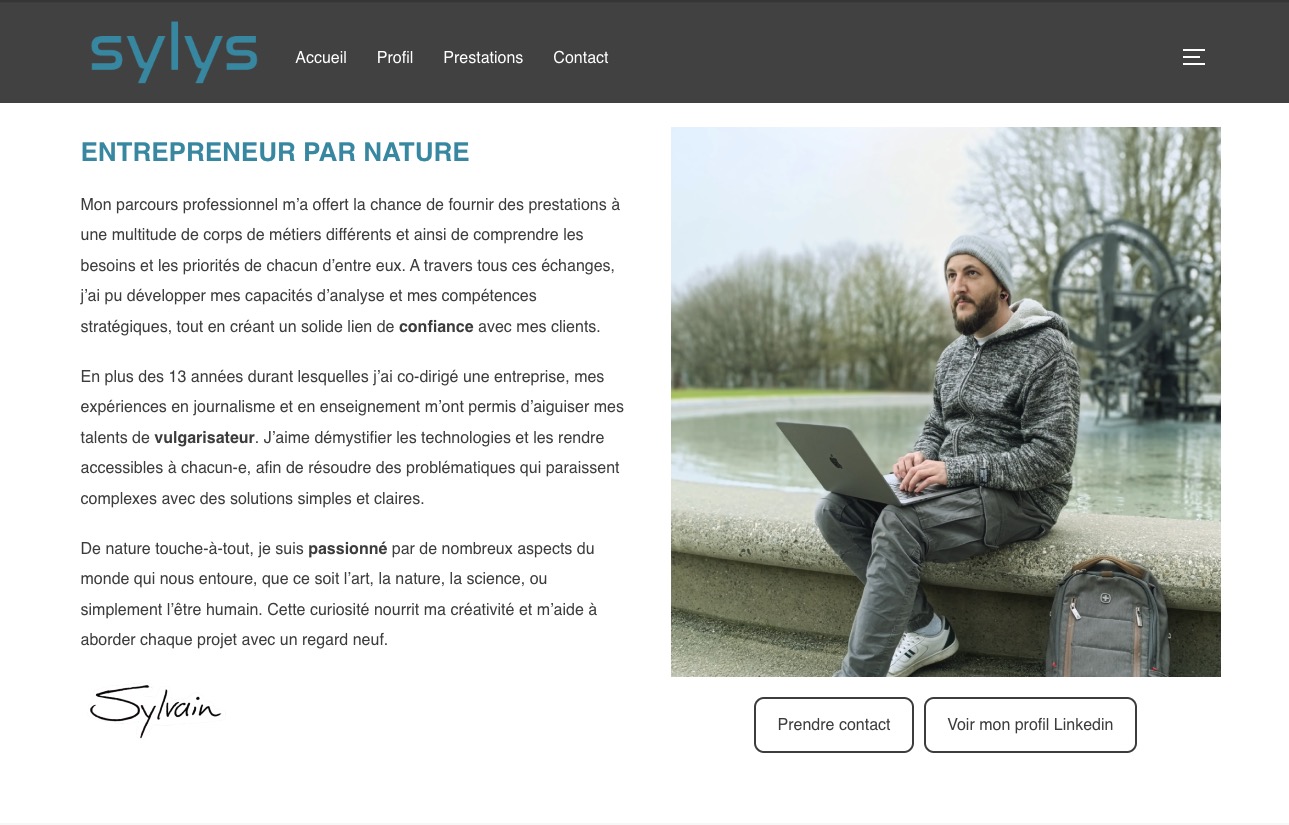Go to the Accueil page
This screenshot has height=825, width=1289.
coord(321,57)
